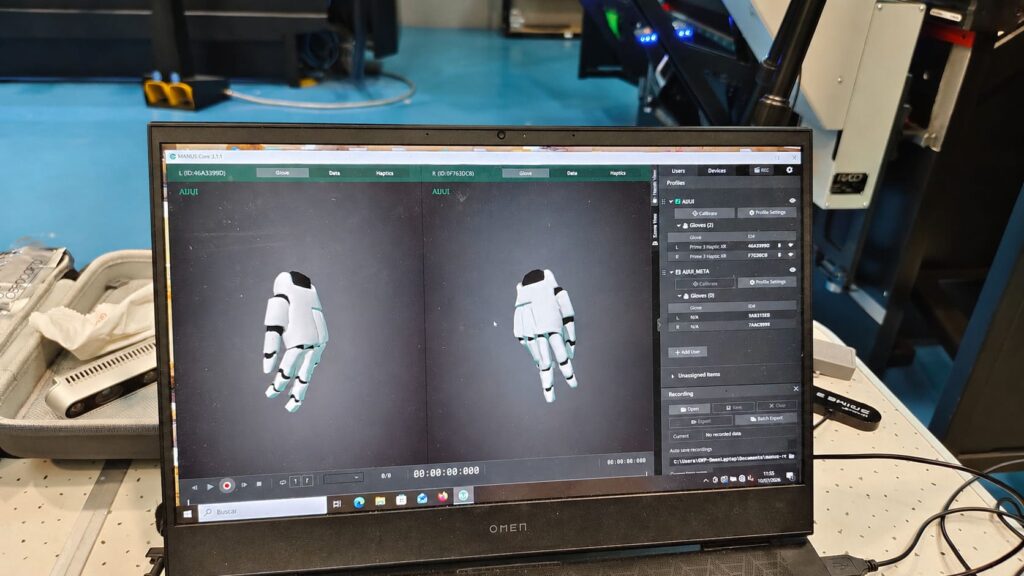Collapse Gloves (0) under AIJUI_META

pyautogui.click(x=679, y=296)
